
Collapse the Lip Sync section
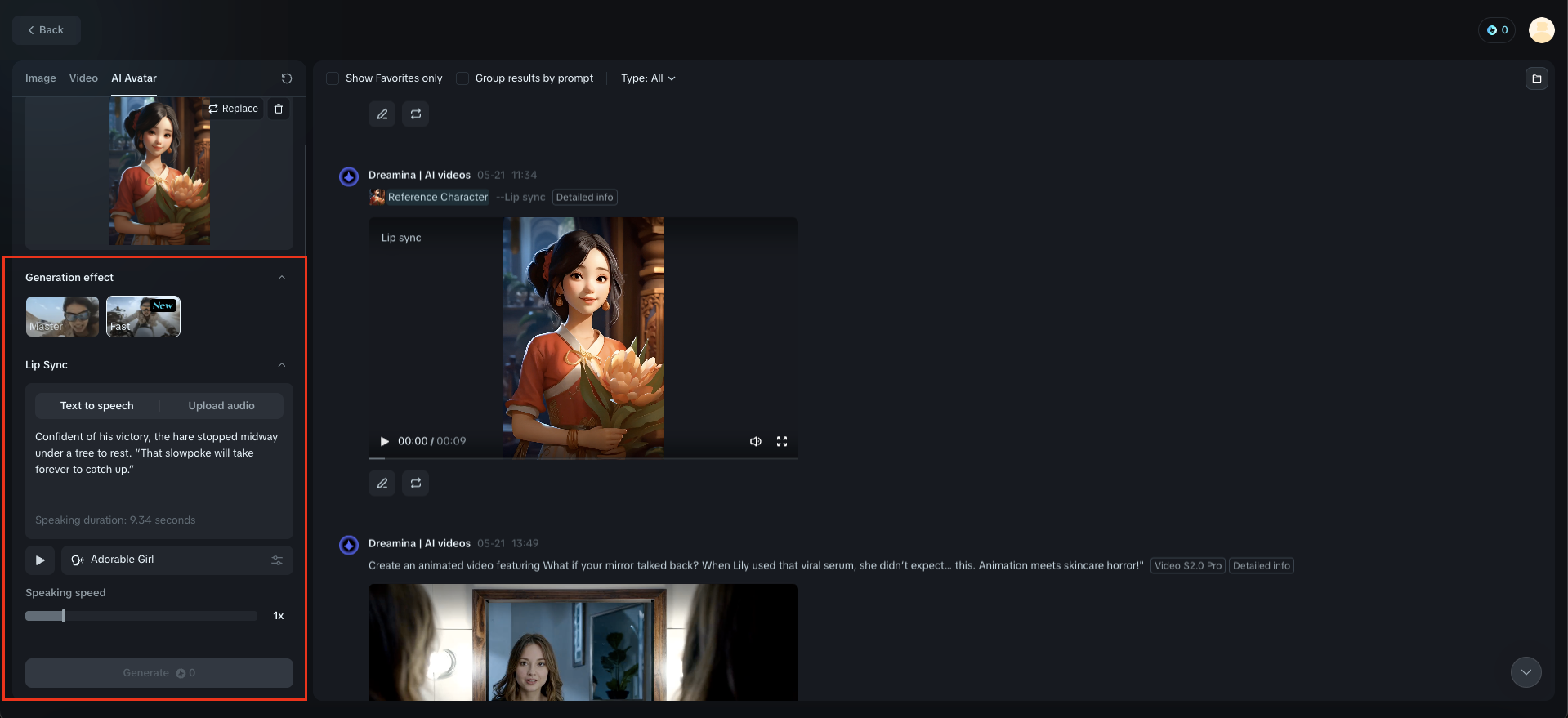click(x=282, y=365)
